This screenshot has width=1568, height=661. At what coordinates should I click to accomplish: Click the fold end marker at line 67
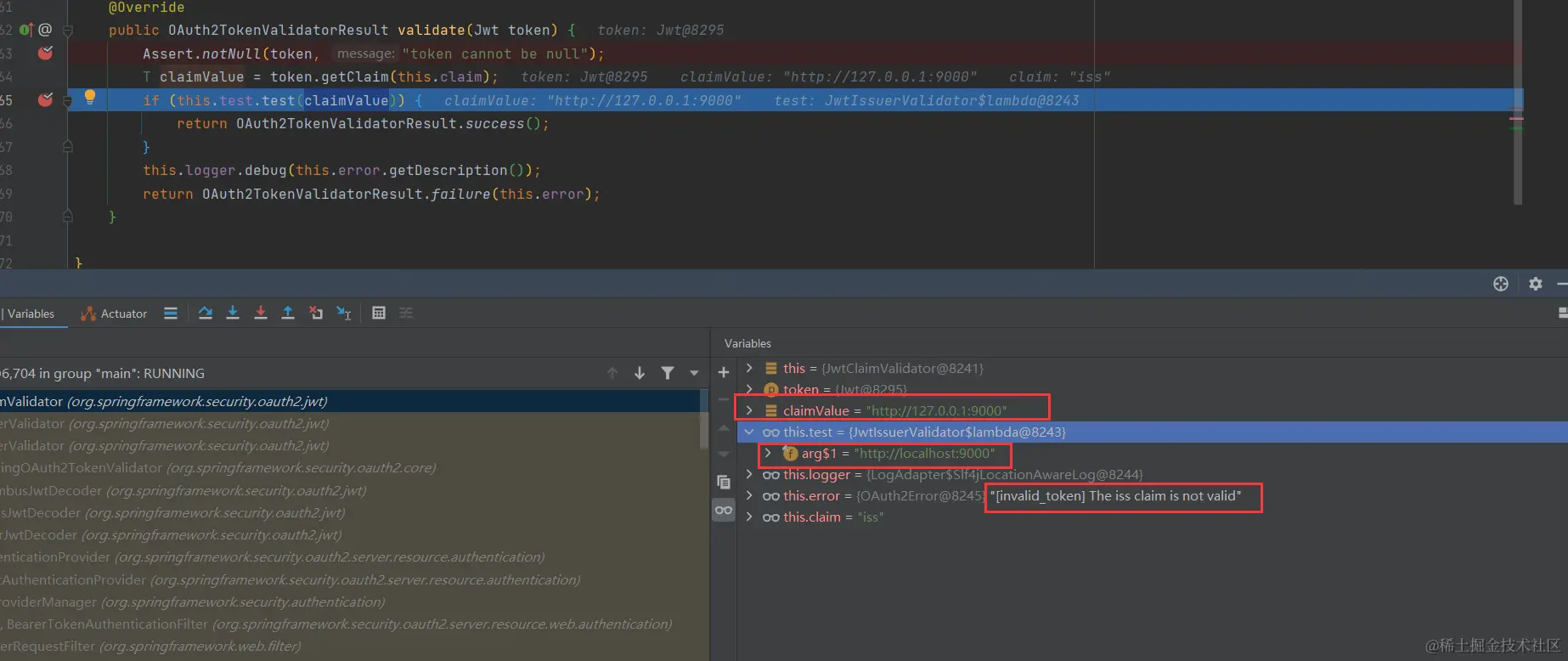tap(68, 147)
